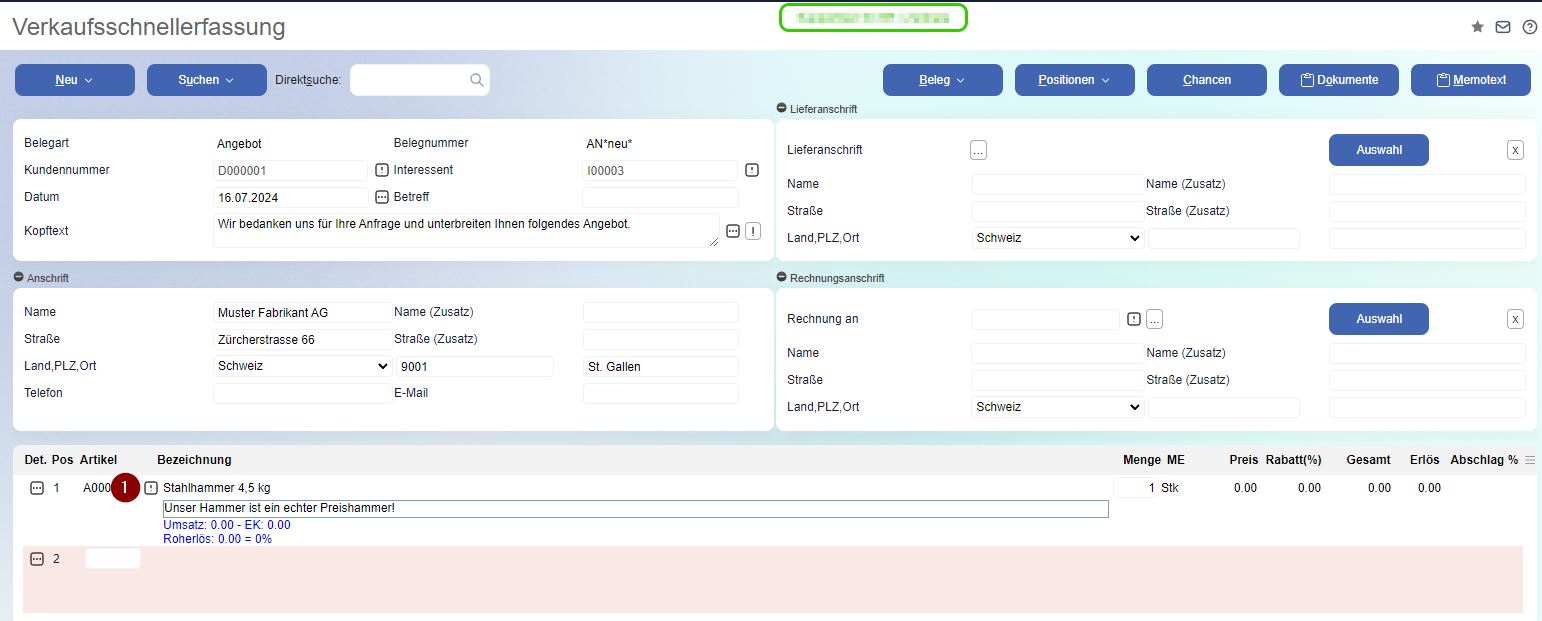Click info icon beside Rechnung an
This screenshot has height=621, width=1542.
tap(1134, 319)
